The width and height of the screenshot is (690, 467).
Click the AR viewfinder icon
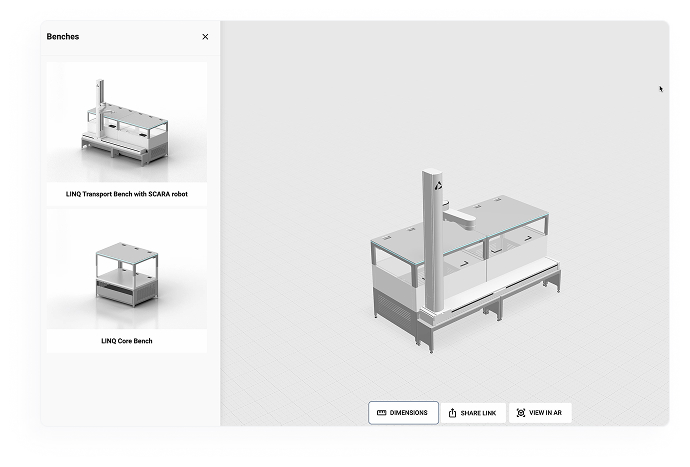click(x=520, y=413)
